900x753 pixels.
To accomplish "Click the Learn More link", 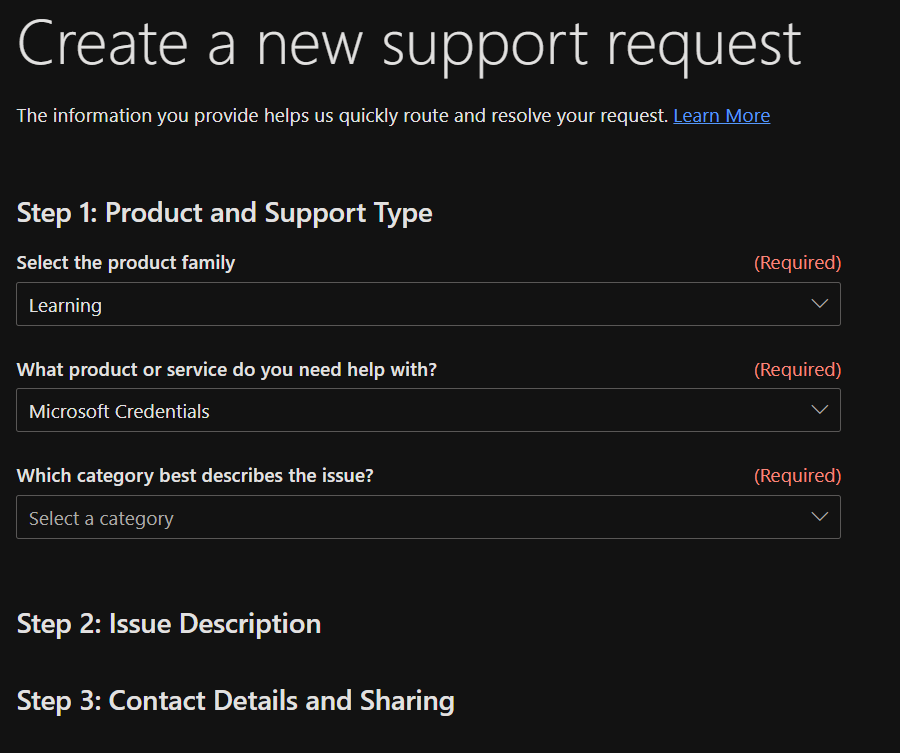I will point(721,115).
